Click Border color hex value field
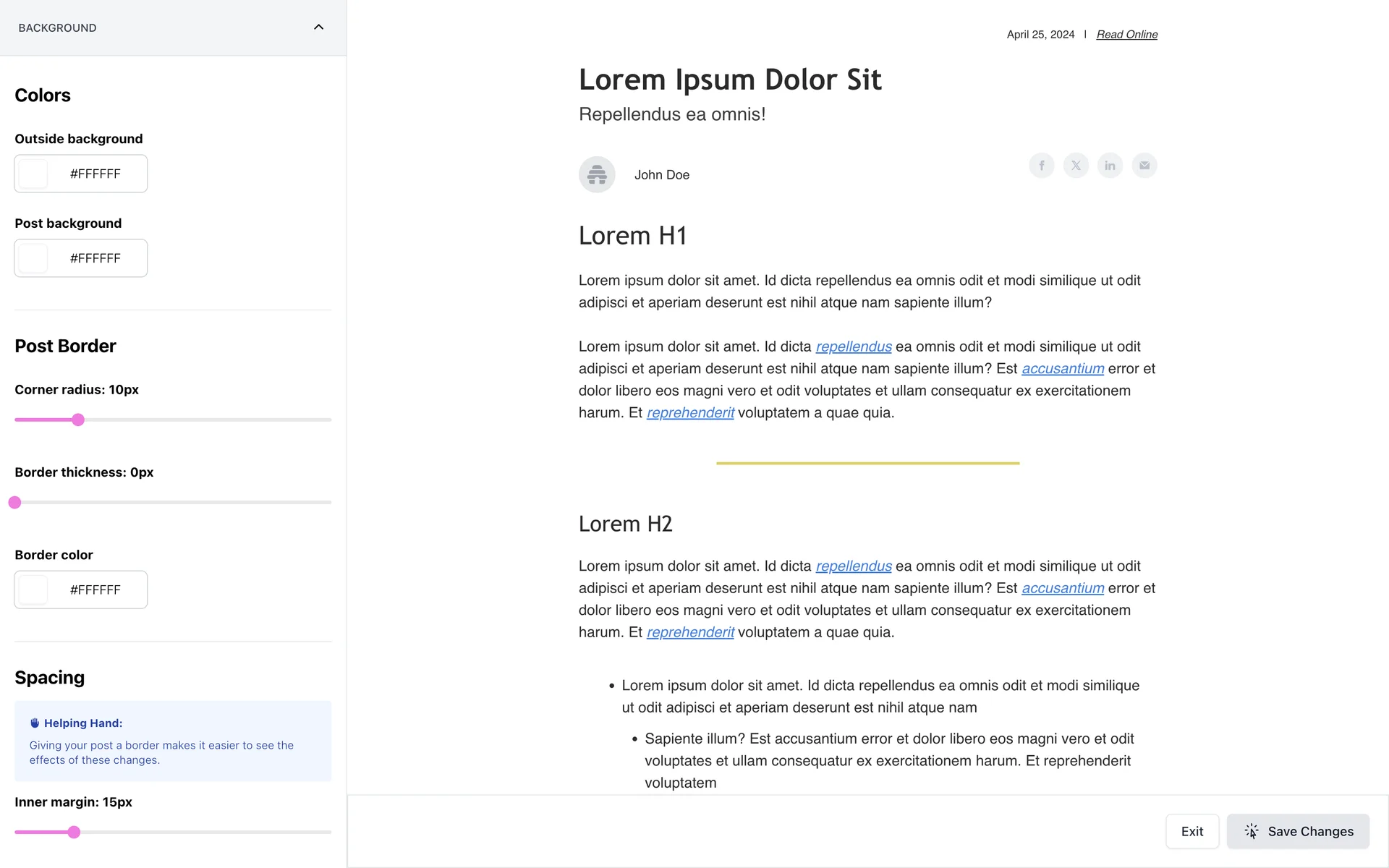The height and width of the screenshot is (868, 1389). point(95,590)
